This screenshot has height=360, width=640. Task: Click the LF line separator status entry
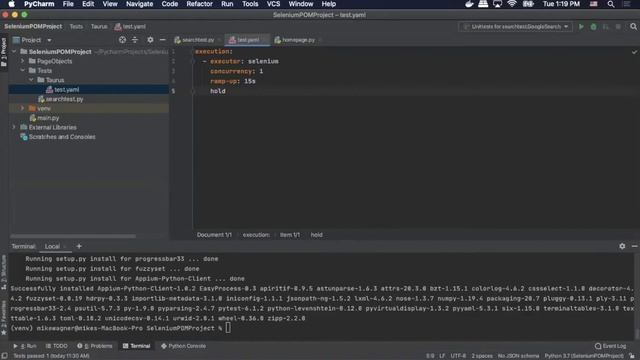point(442,356)
